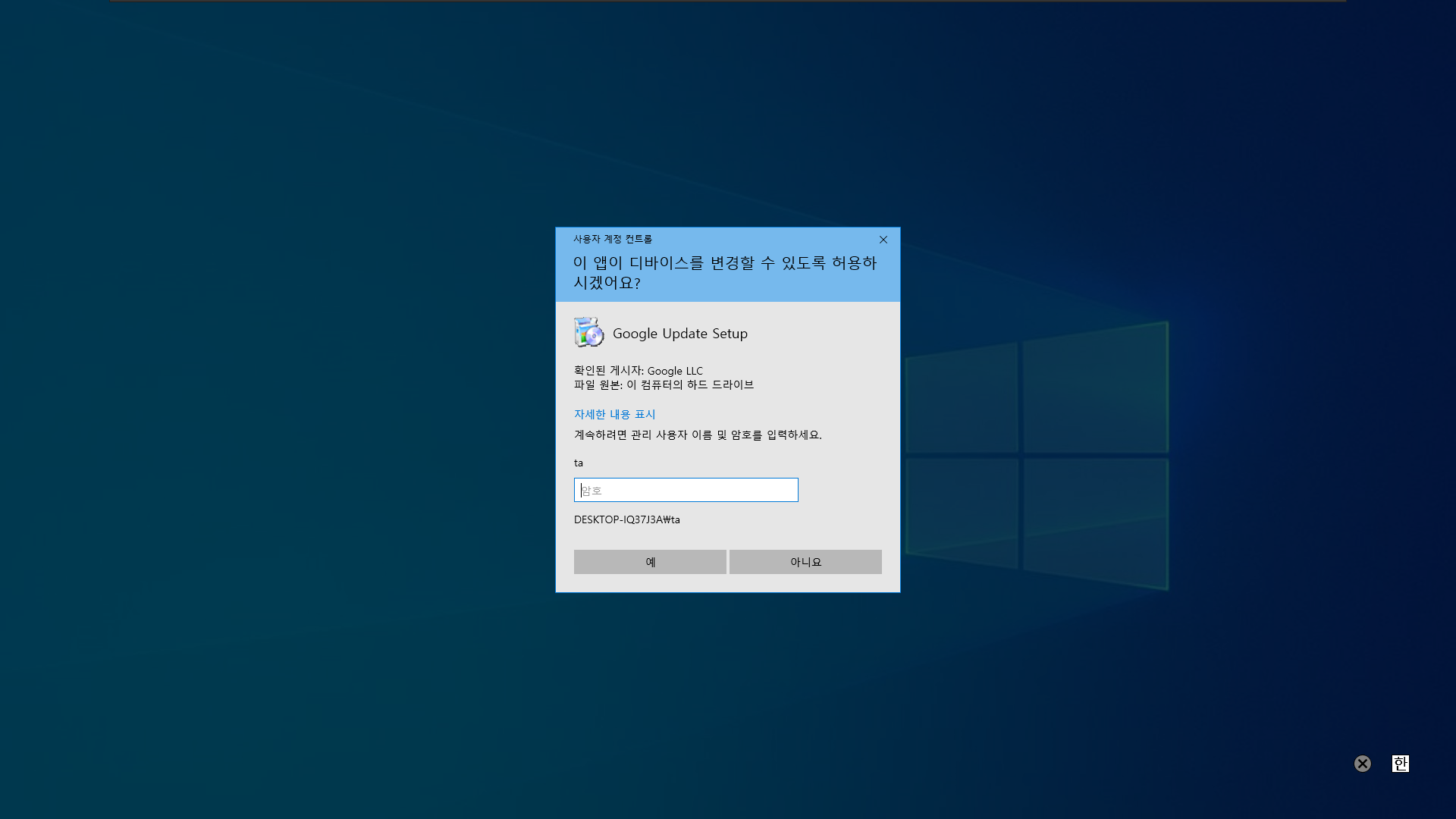Toggle the 한 Korean IME indicator

pos(1400,764)
